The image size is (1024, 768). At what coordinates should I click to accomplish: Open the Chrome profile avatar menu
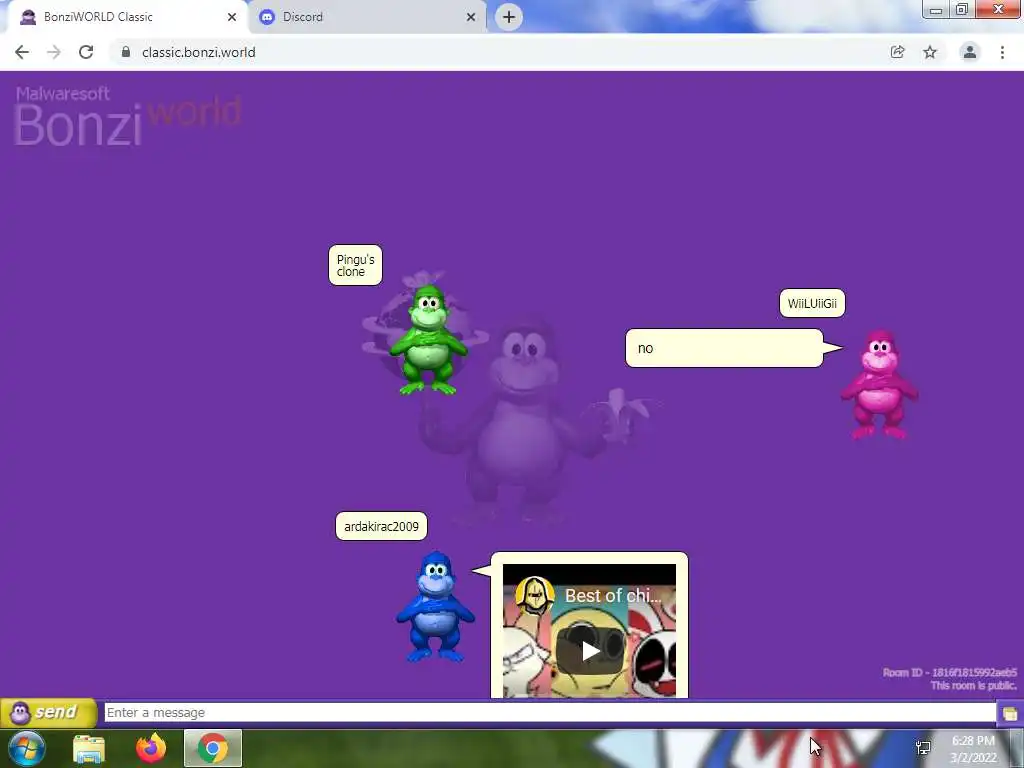pyautogui.click(x=970, y=52)
